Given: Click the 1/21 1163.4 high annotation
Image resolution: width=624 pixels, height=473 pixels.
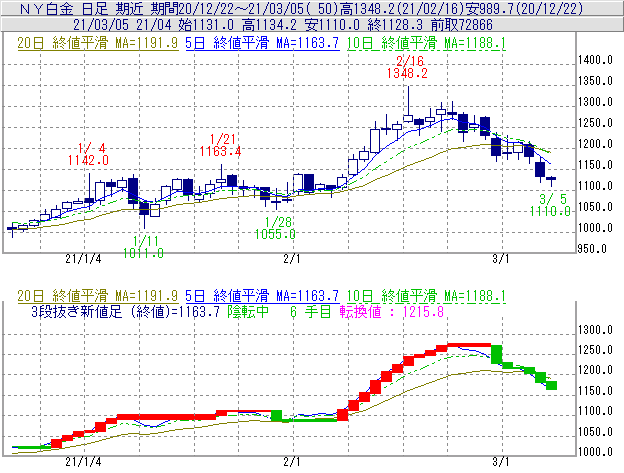Looking at the screenshot, I should (x=220, y=145).
